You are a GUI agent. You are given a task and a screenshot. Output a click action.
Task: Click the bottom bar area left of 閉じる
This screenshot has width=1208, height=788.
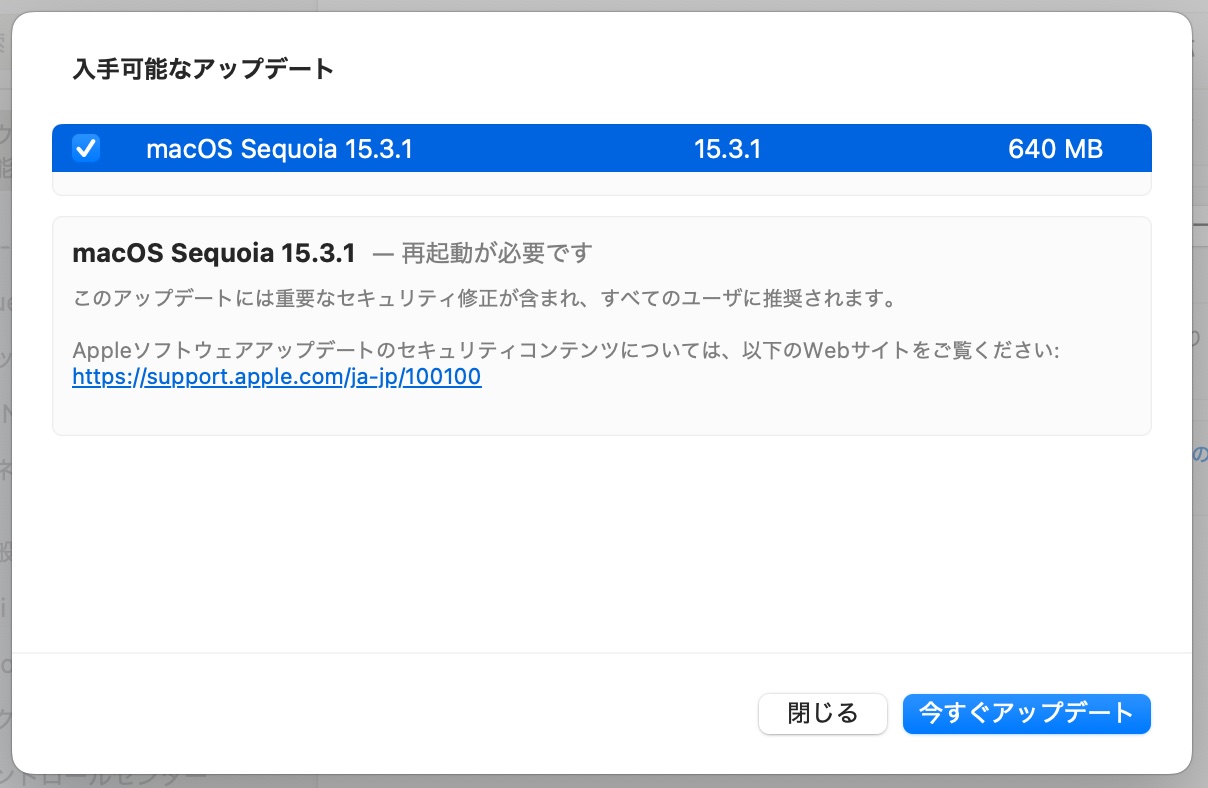click(x=385, y=714)
